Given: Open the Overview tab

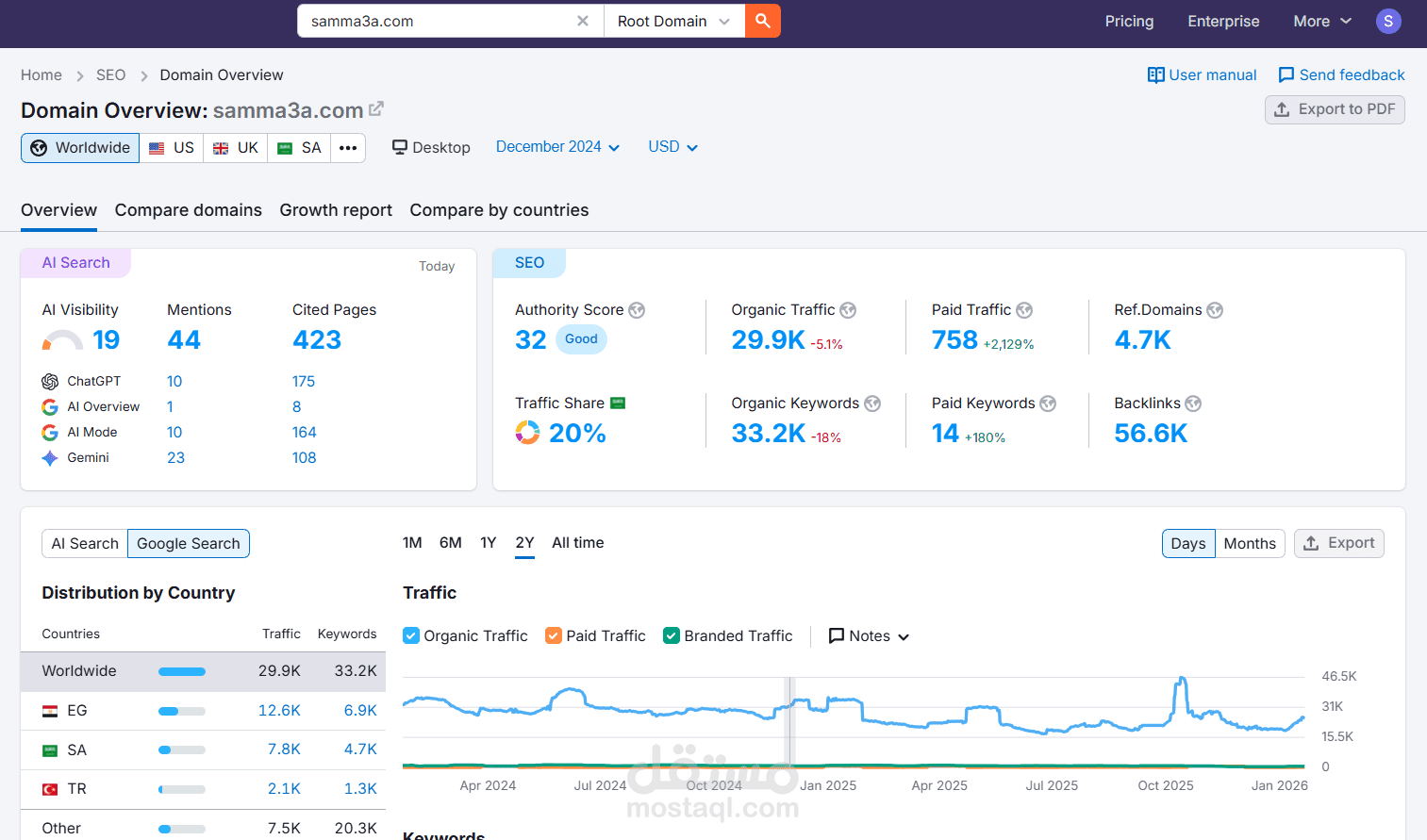Looking at the screenshot, I should [58, 210].
